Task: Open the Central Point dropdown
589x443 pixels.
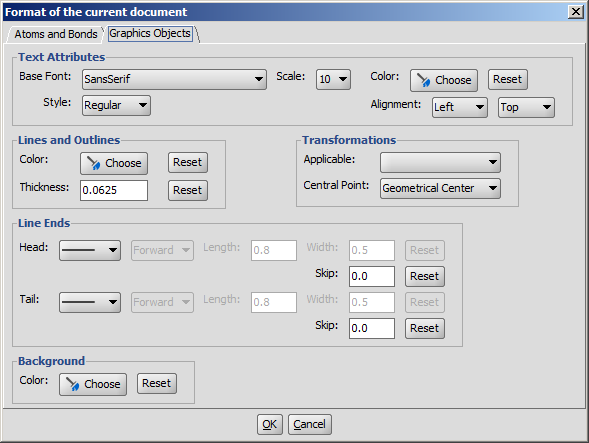Action: coord(440,188)
